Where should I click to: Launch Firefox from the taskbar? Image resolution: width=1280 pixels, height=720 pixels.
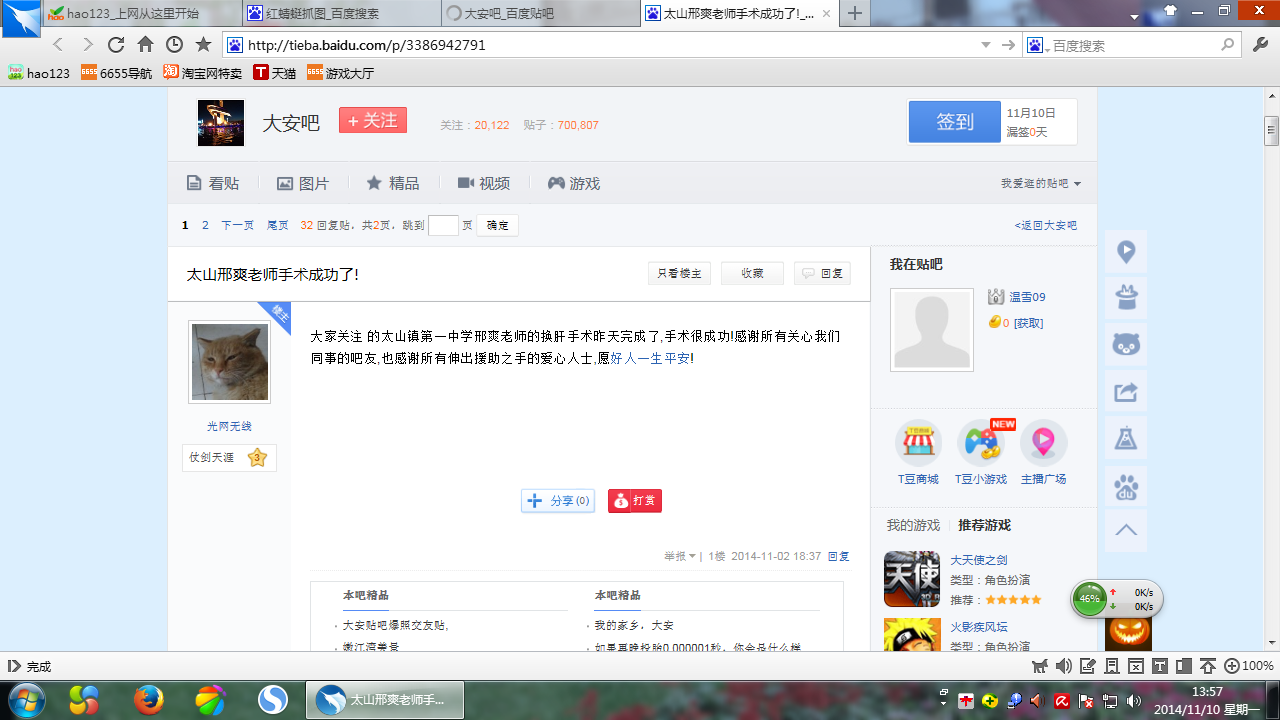pos(148,700)
